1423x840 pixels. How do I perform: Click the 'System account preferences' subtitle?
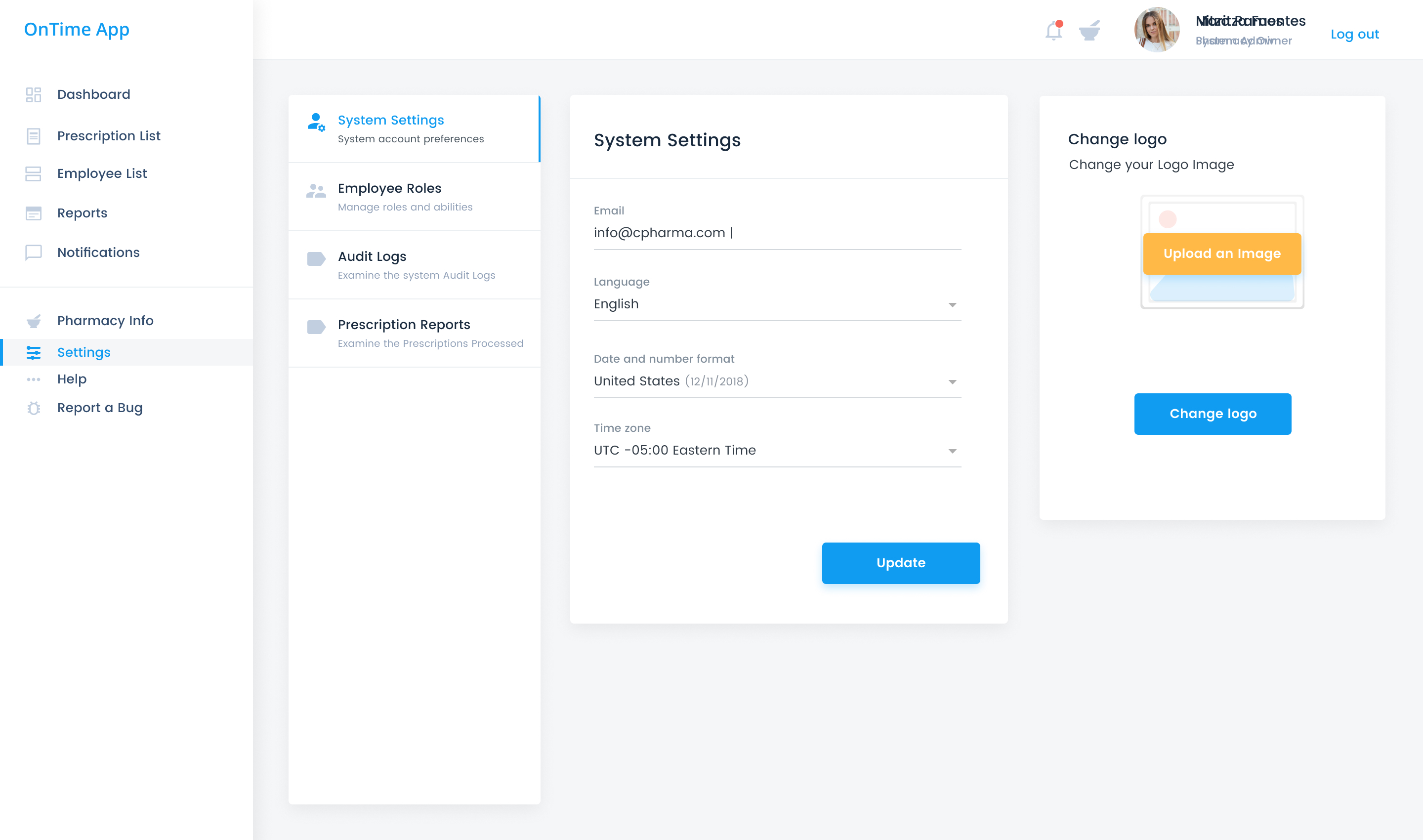coord(411,139)
